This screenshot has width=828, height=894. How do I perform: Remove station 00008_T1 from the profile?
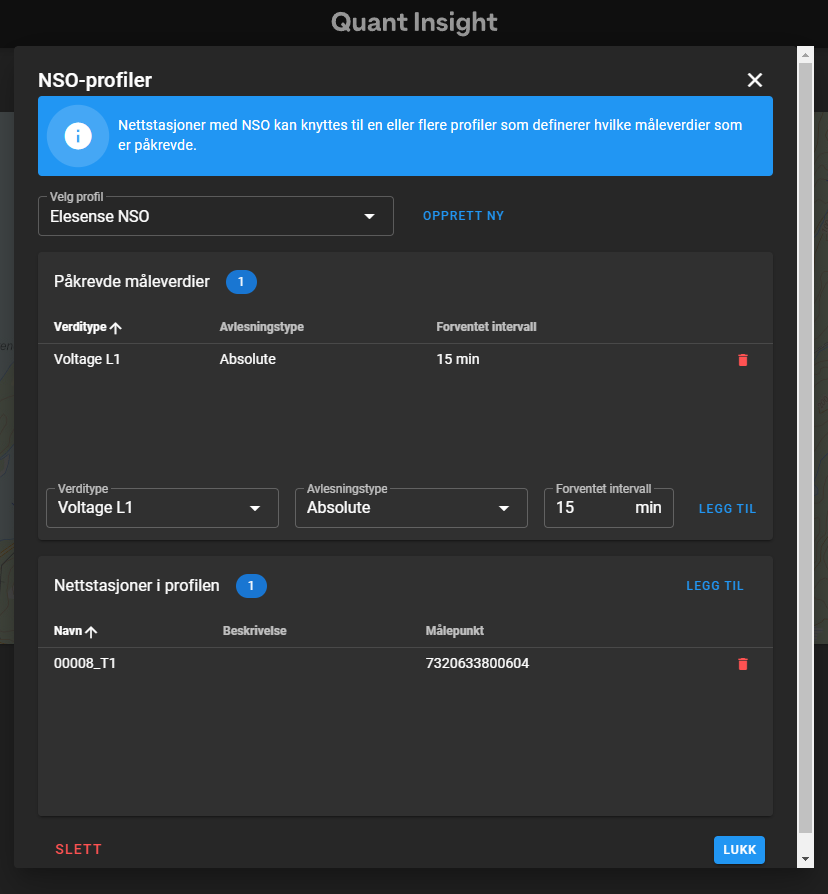coord(742,664)
